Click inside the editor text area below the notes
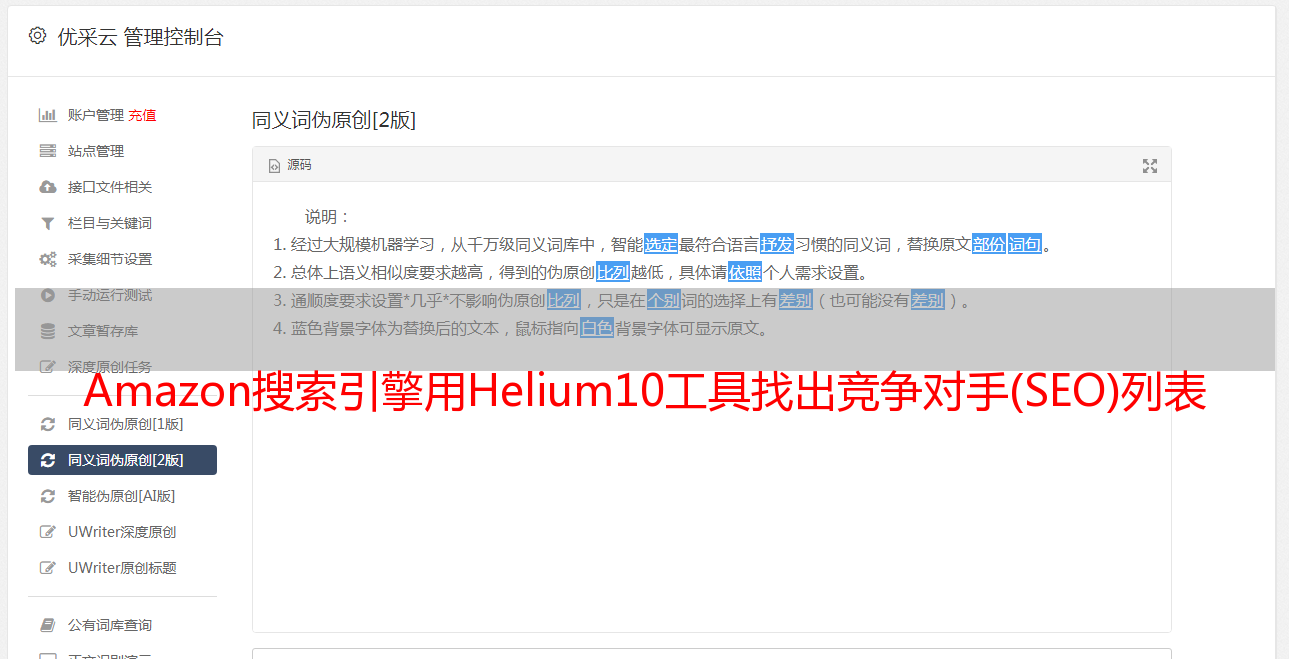 click(x=711, y=500)
